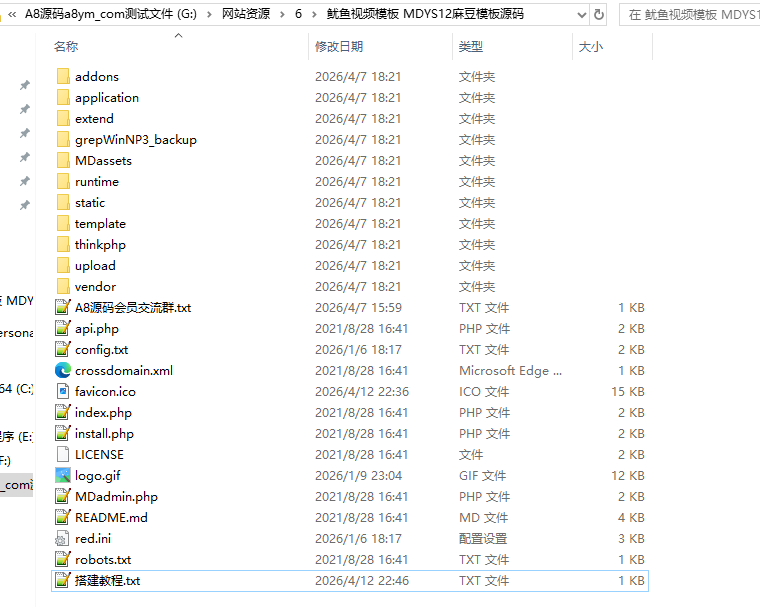This screenshot has height=607, width=760.
Task: Click the robots.txt file icon
Action: click(63, 559)
